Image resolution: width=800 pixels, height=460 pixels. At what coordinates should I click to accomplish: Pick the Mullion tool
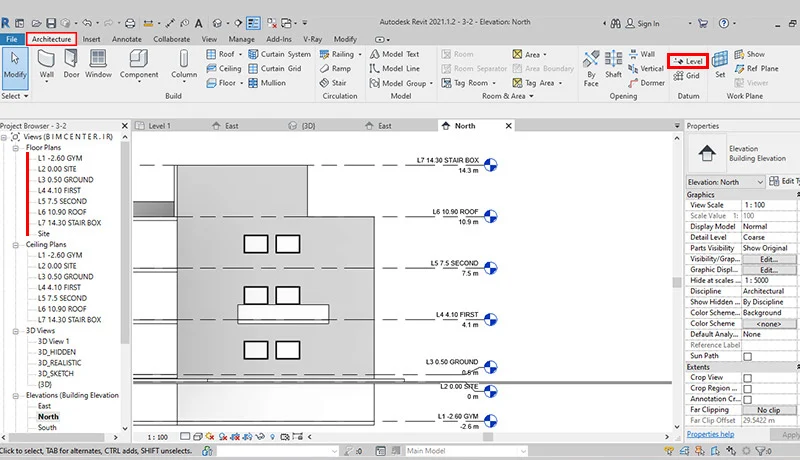click(x=267, y=83)
